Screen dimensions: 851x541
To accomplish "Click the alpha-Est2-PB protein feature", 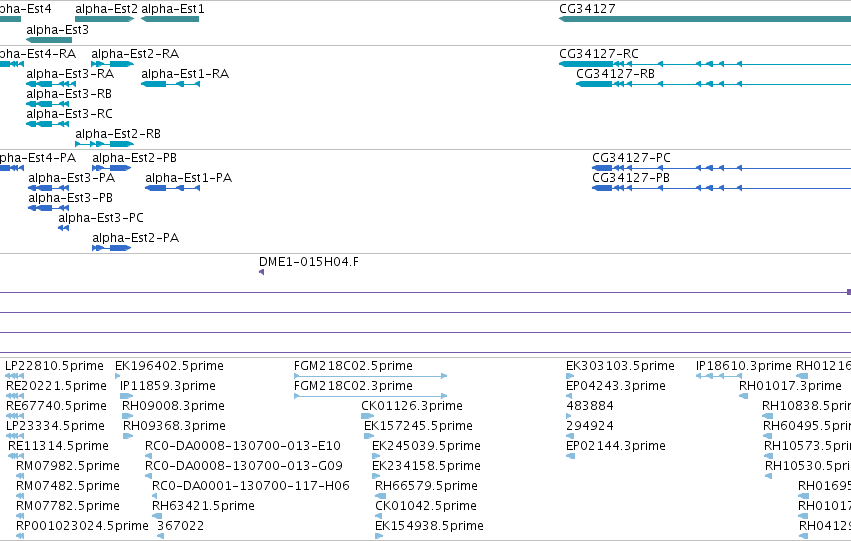I will click(112, 168).
